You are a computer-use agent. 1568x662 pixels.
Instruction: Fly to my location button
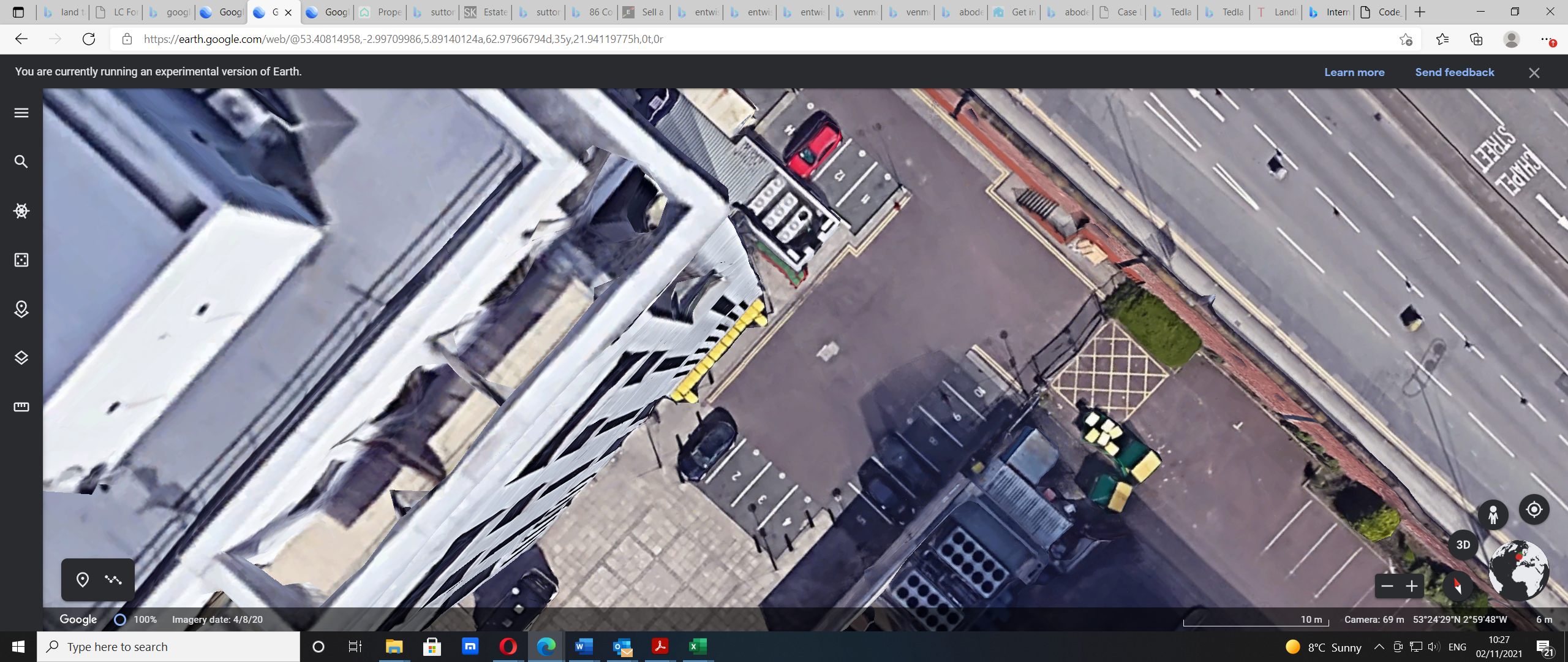pos(1534,510)
